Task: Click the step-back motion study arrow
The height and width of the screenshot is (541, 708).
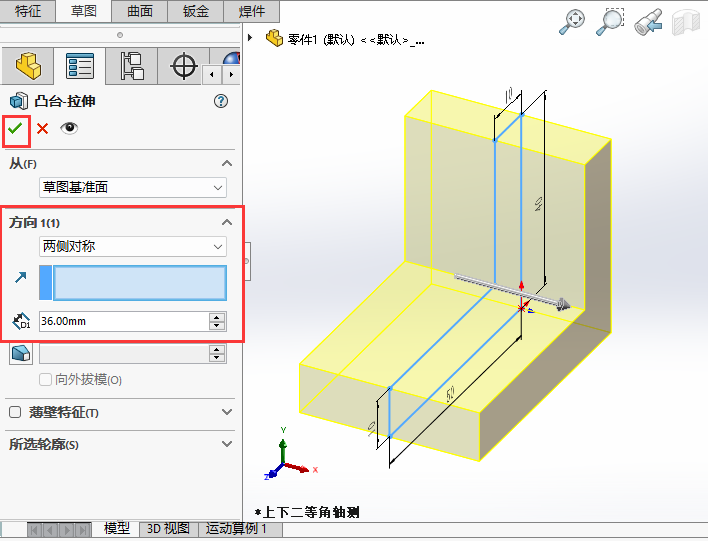Action: [x=51, y=530]
